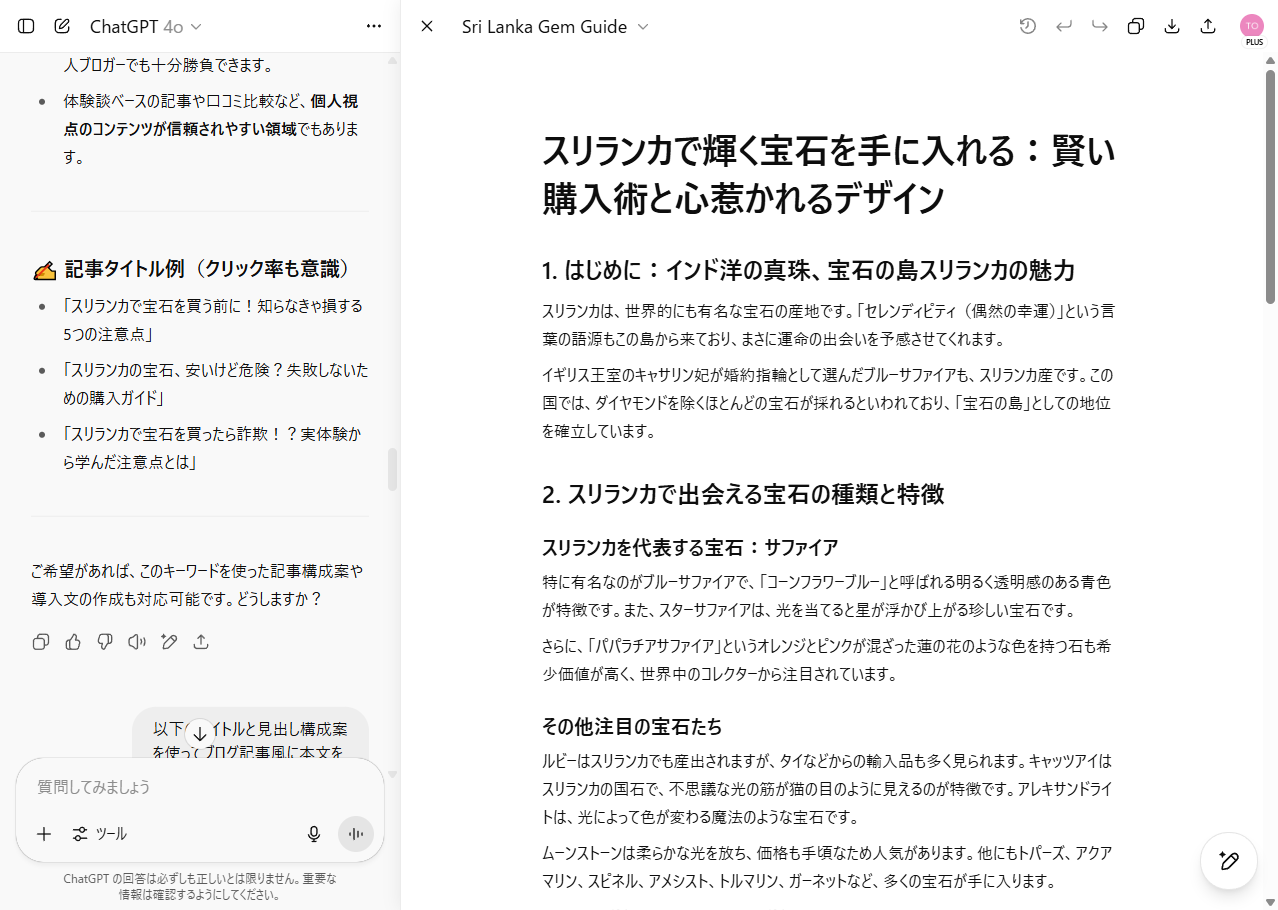
Task: Undo the last canvas edit
Action: [1064, 26]
